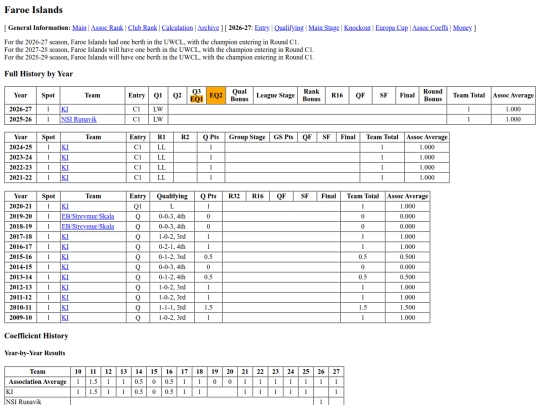The height and width of the screenshot is (405, 540).
Task: Go to the Calculation page link
Action: point(177,28)
